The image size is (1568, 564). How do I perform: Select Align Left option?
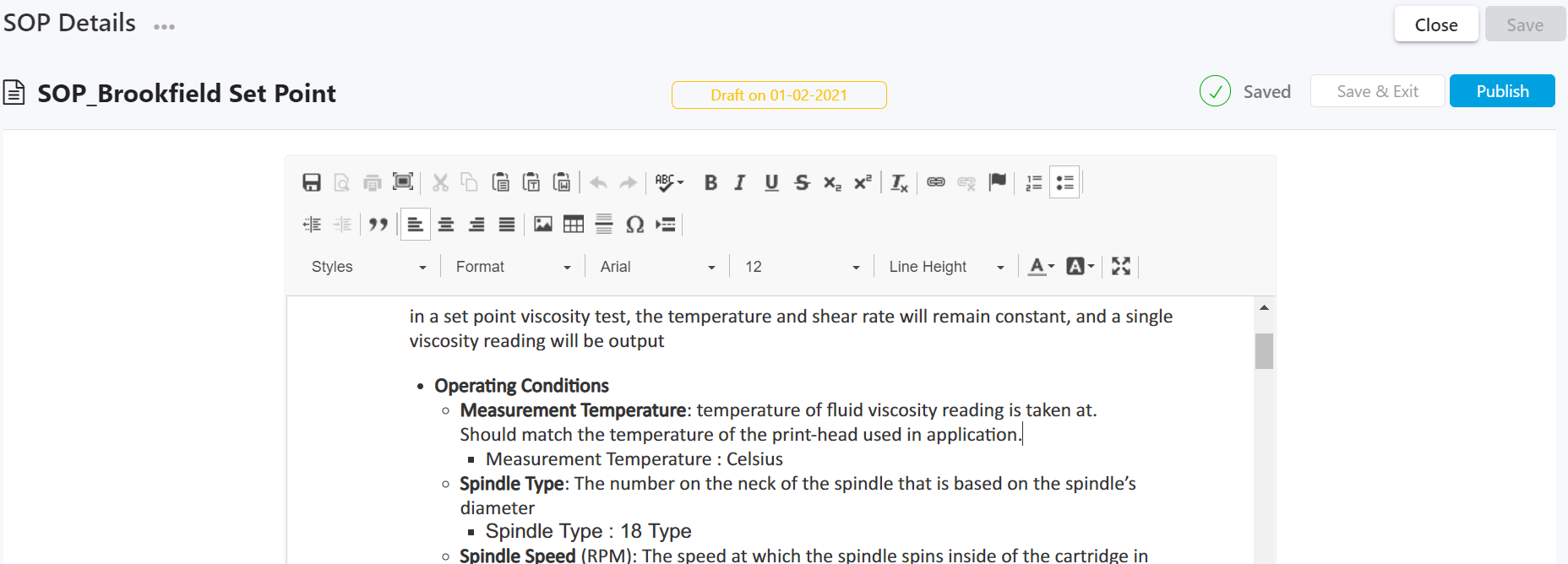tap(416, 224)
